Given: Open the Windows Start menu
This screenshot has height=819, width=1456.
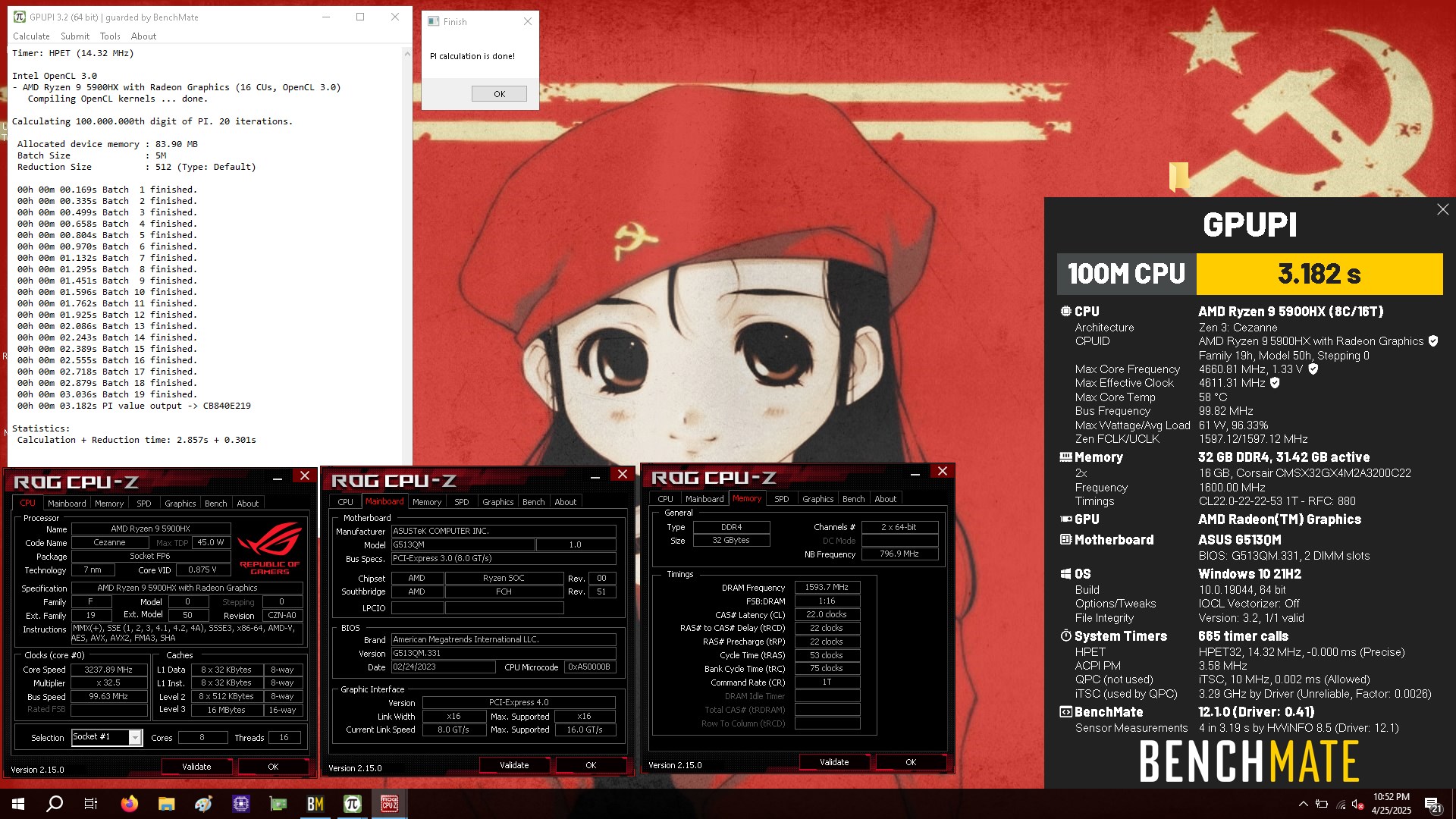Looking at the screenshot, I should click(x=18, y=804).
